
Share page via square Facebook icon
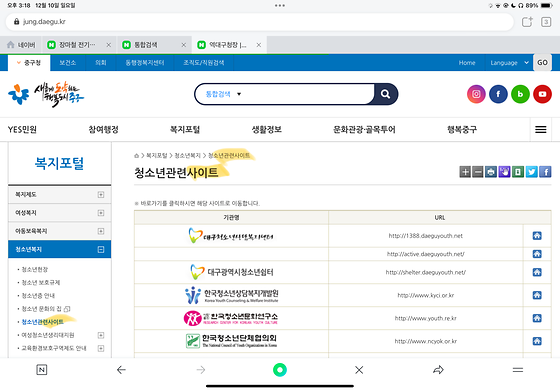click(x=545, y=172)
